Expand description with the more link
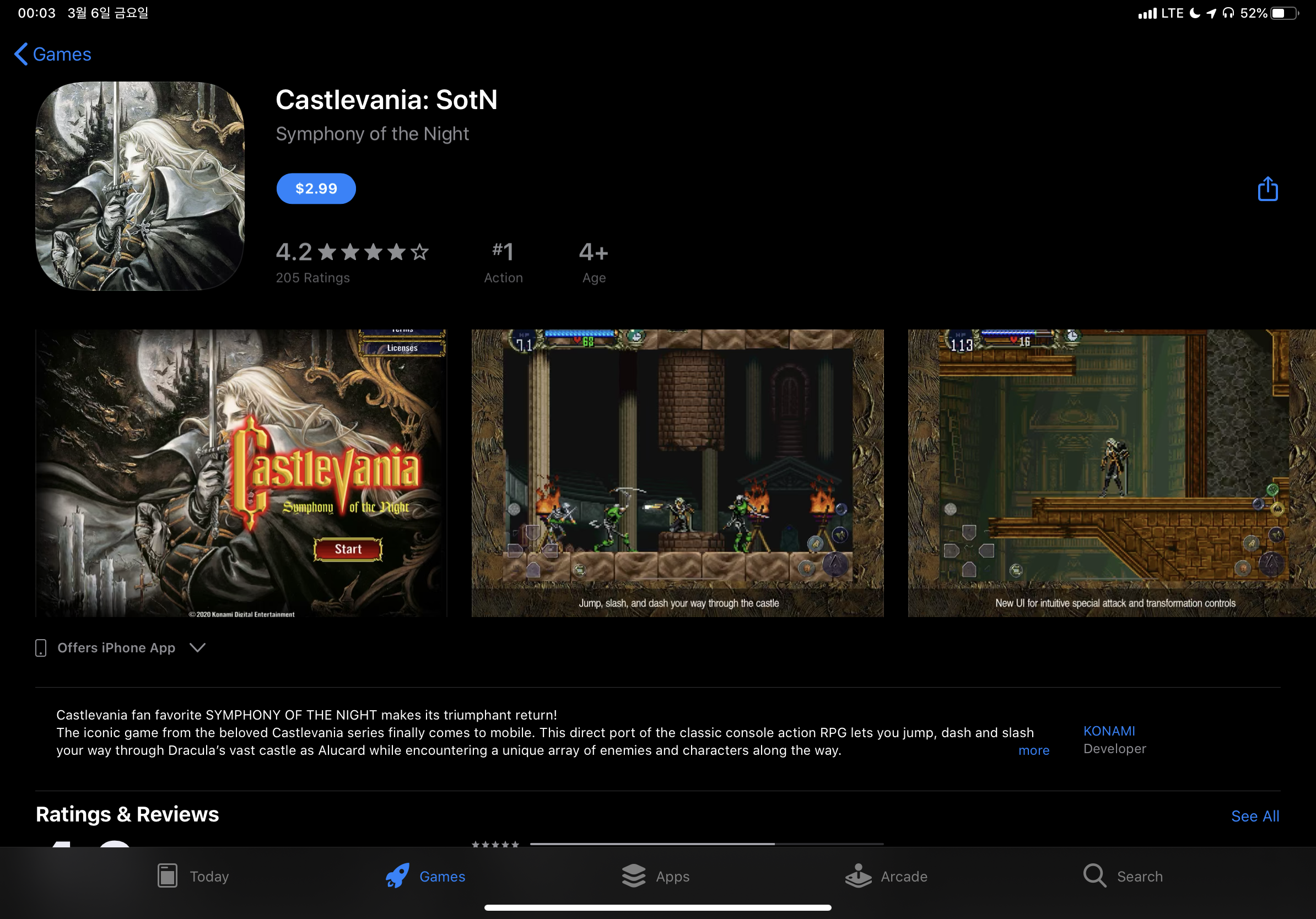The width and height of the screenshot is (1316, 919). (1033, 750)
